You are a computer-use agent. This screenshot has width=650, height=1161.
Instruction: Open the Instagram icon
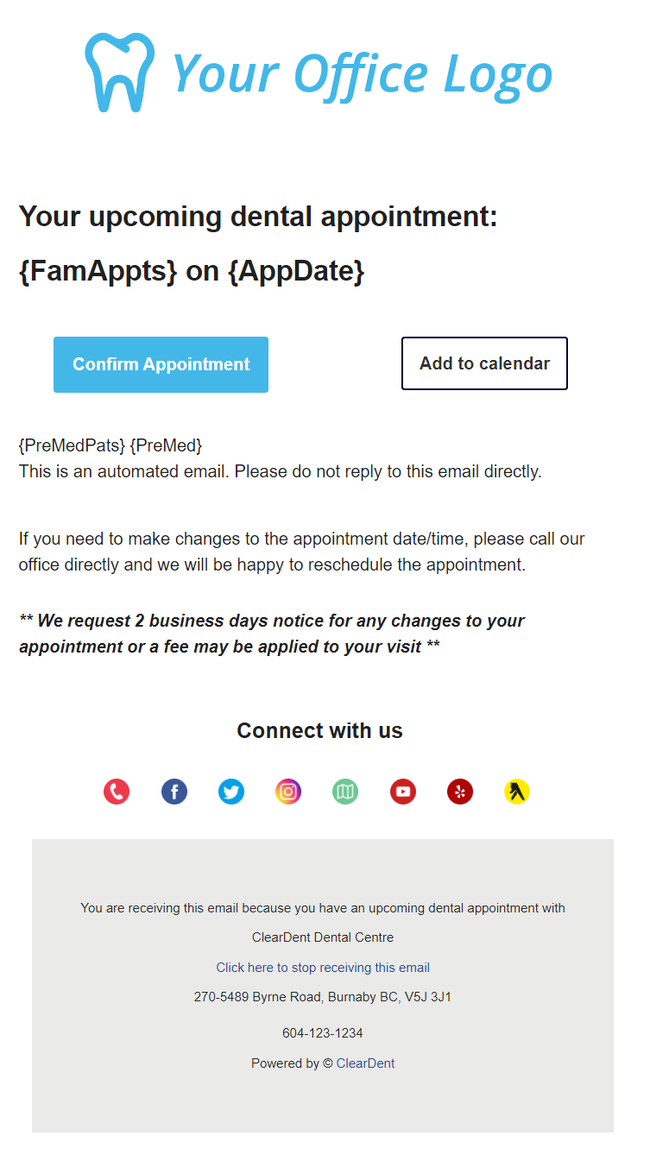point(288,792)
